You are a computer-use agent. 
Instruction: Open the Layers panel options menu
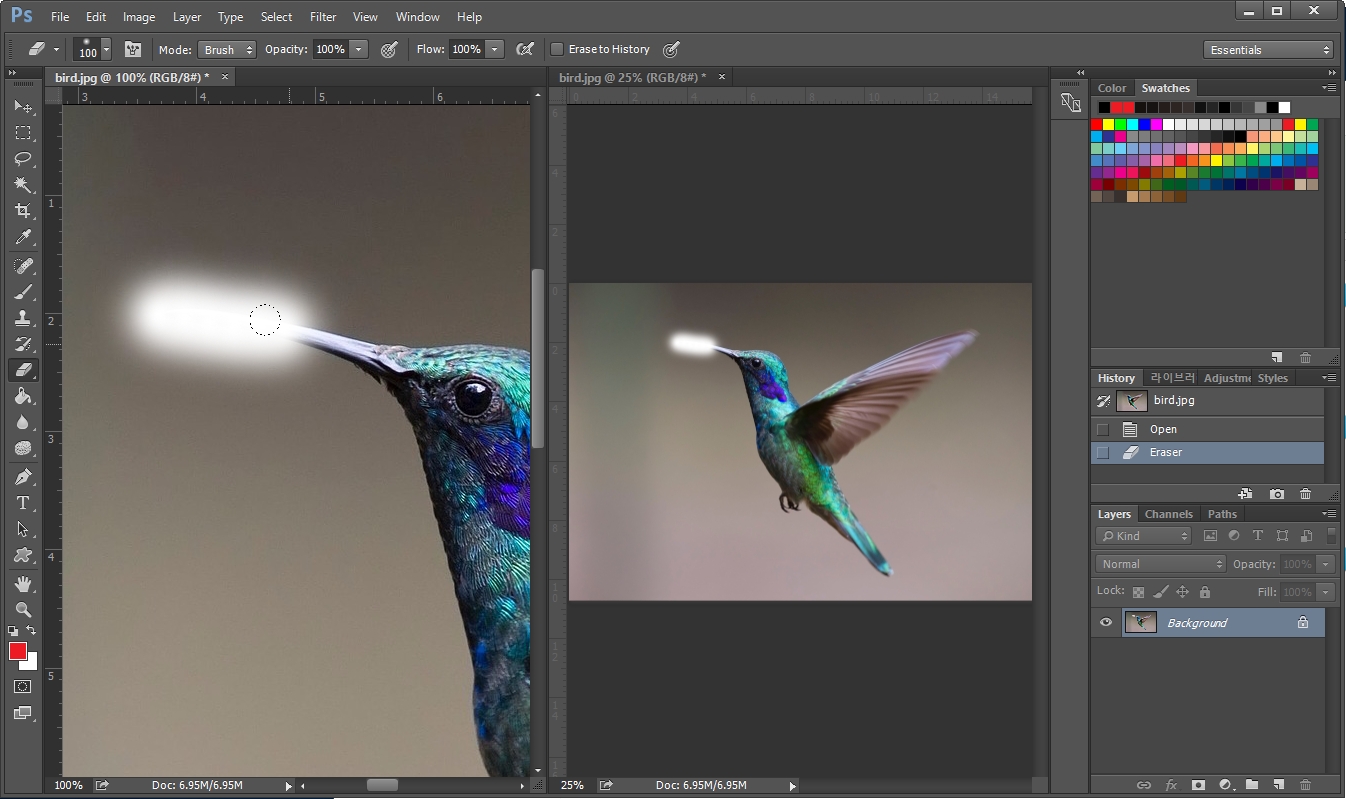(1329, 514)
